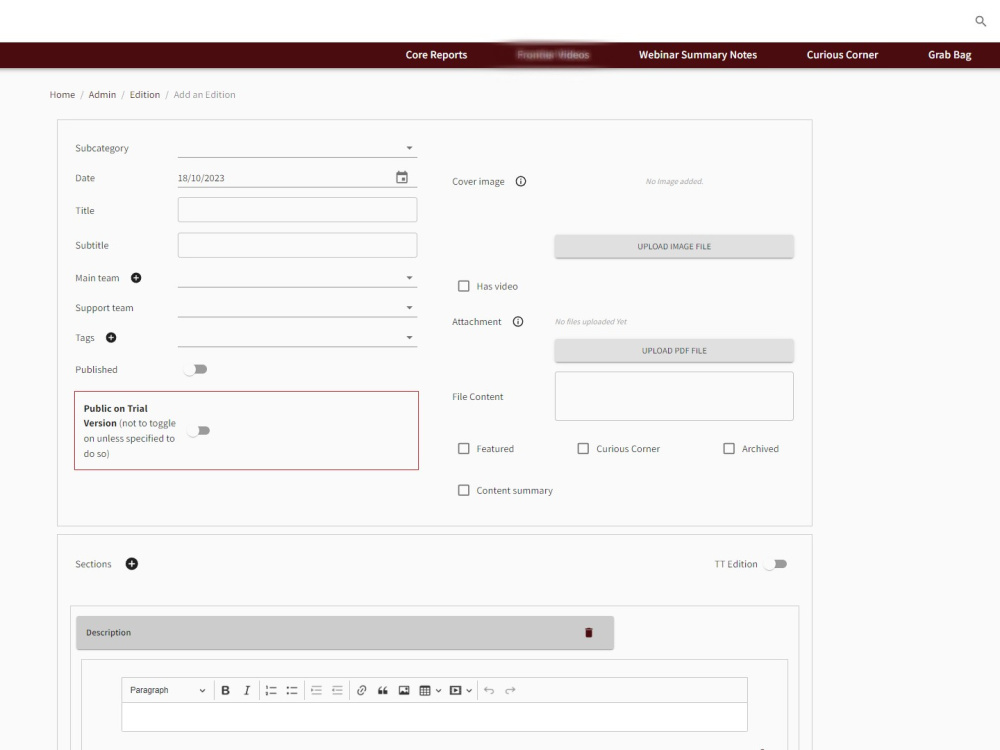Insert an image in editor
The height and width of the screenshot is (750, 1000).
tap(404, 690)
